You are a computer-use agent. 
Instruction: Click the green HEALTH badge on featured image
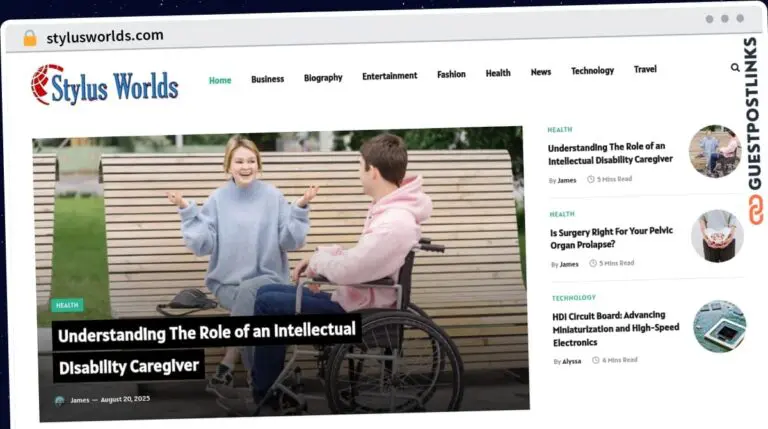(x=67, y=305)
